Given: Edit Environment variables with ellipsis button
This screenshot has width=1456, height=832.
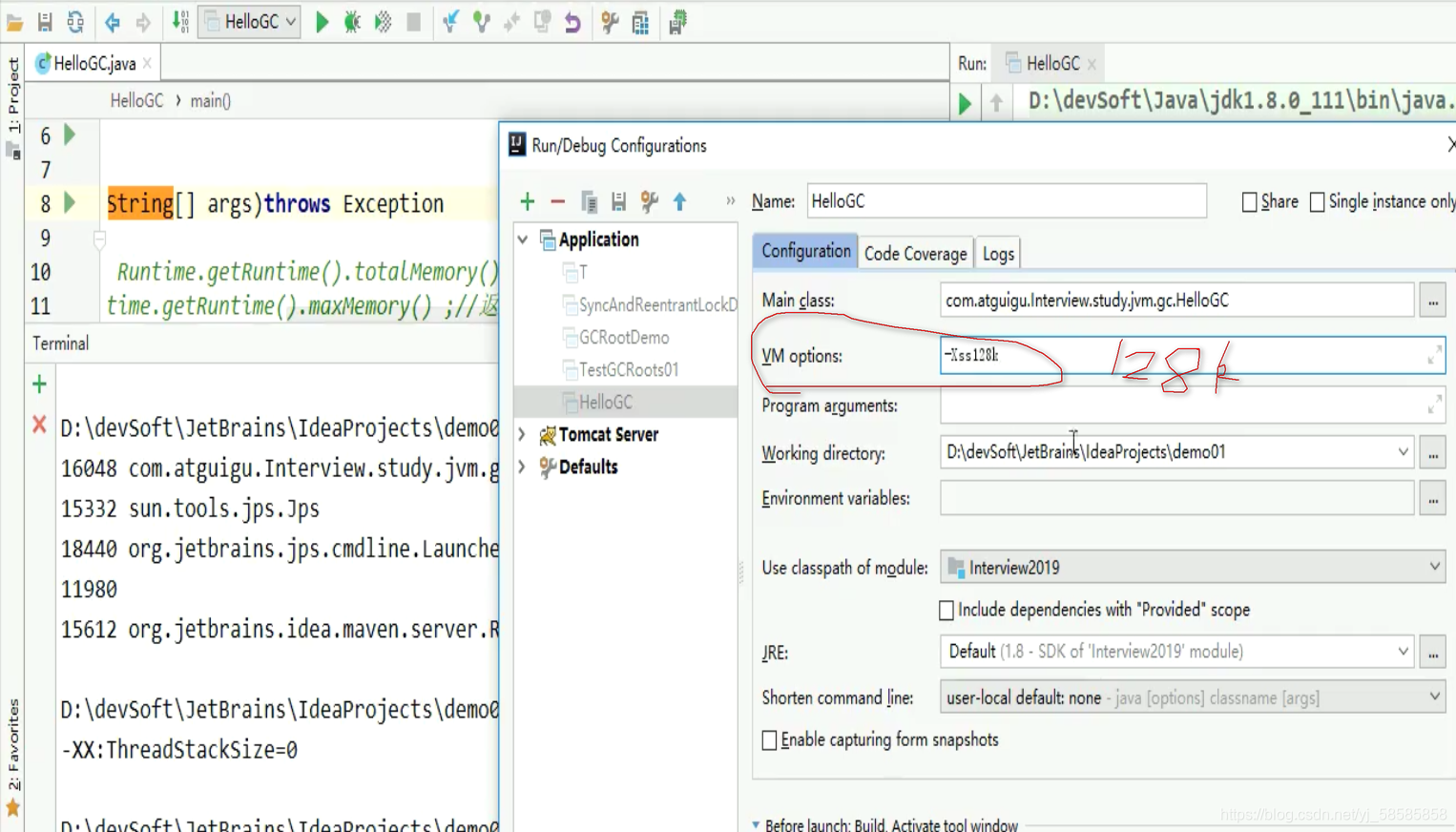Looking at the screenshot, I should coord(1433,499).
